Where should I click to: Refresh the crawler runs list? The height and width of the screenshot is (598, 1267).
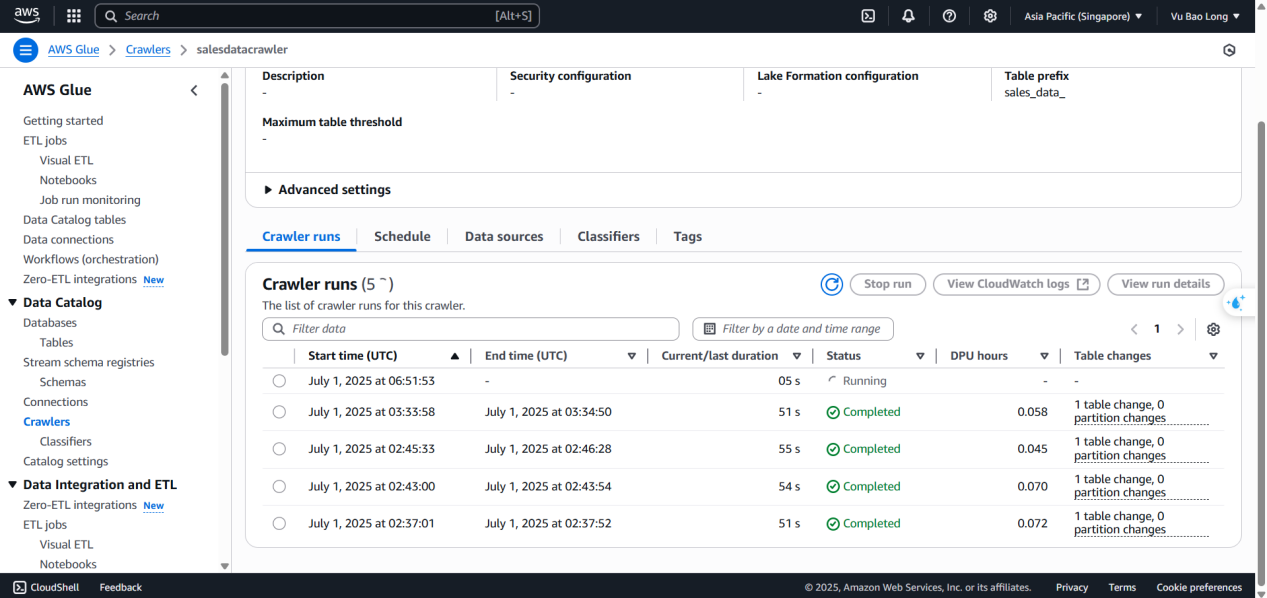tap(832, 284)
